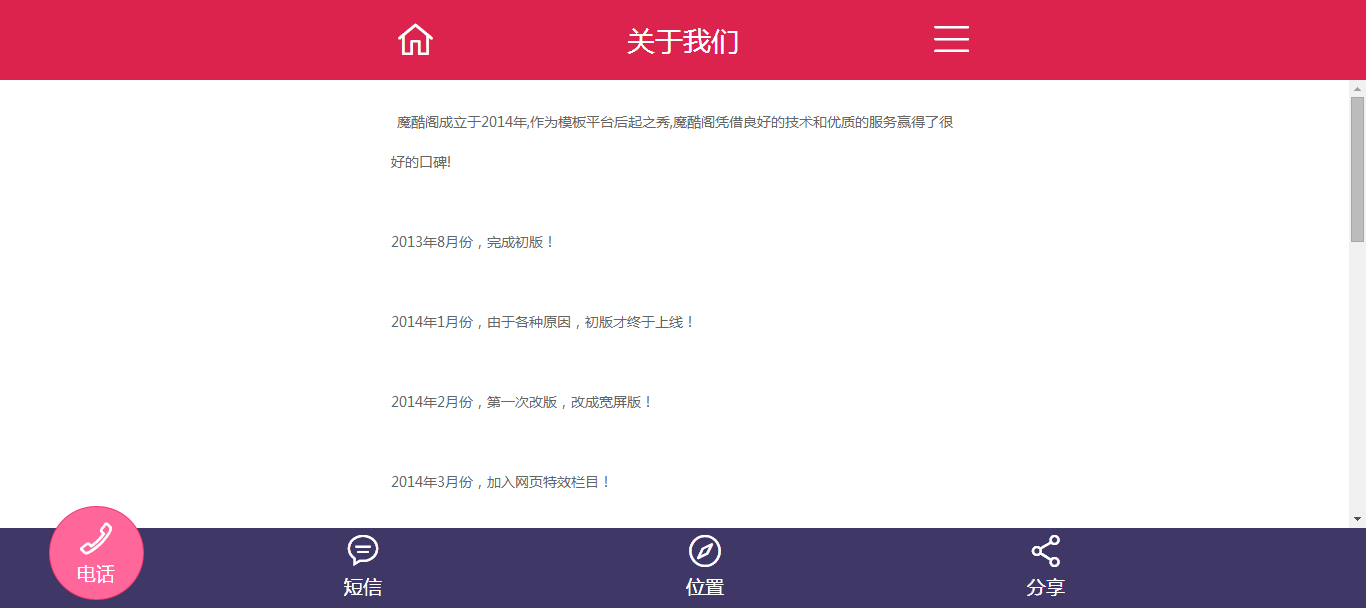Click the intro paragraph starting 魔酷阁成立于2014年

point(674,122)
